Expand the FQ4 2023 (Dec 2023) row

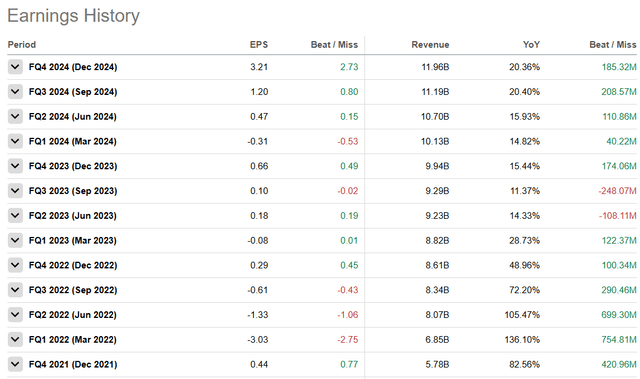(15, 166)
